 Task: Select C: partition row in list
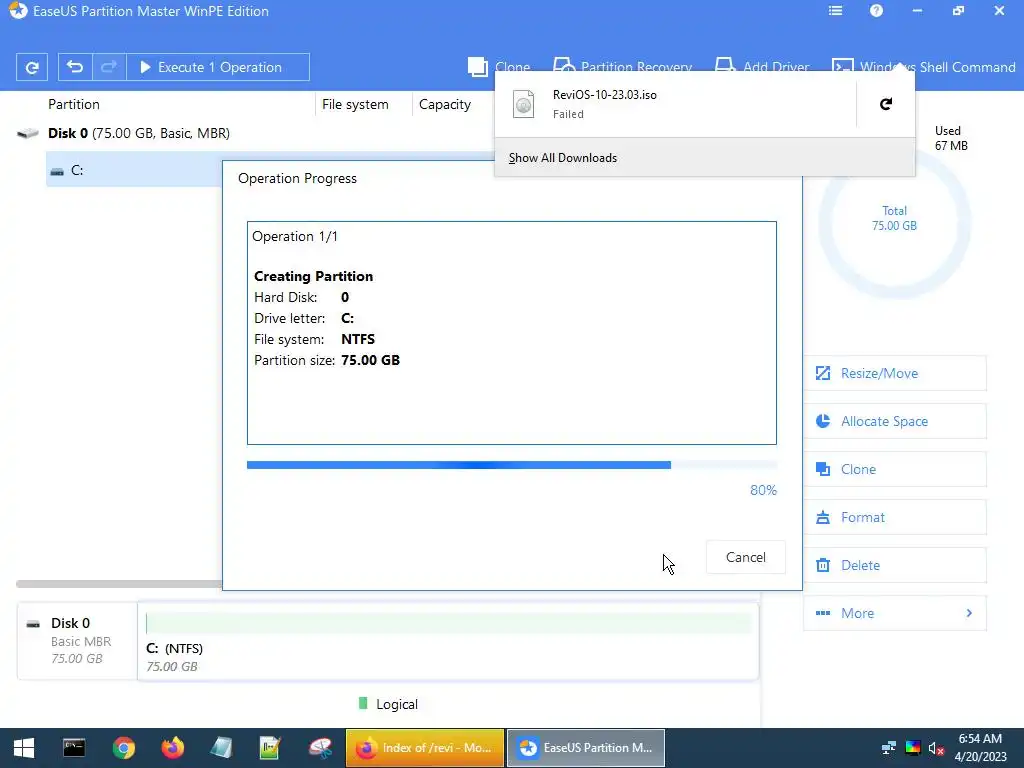click(134, 170)
